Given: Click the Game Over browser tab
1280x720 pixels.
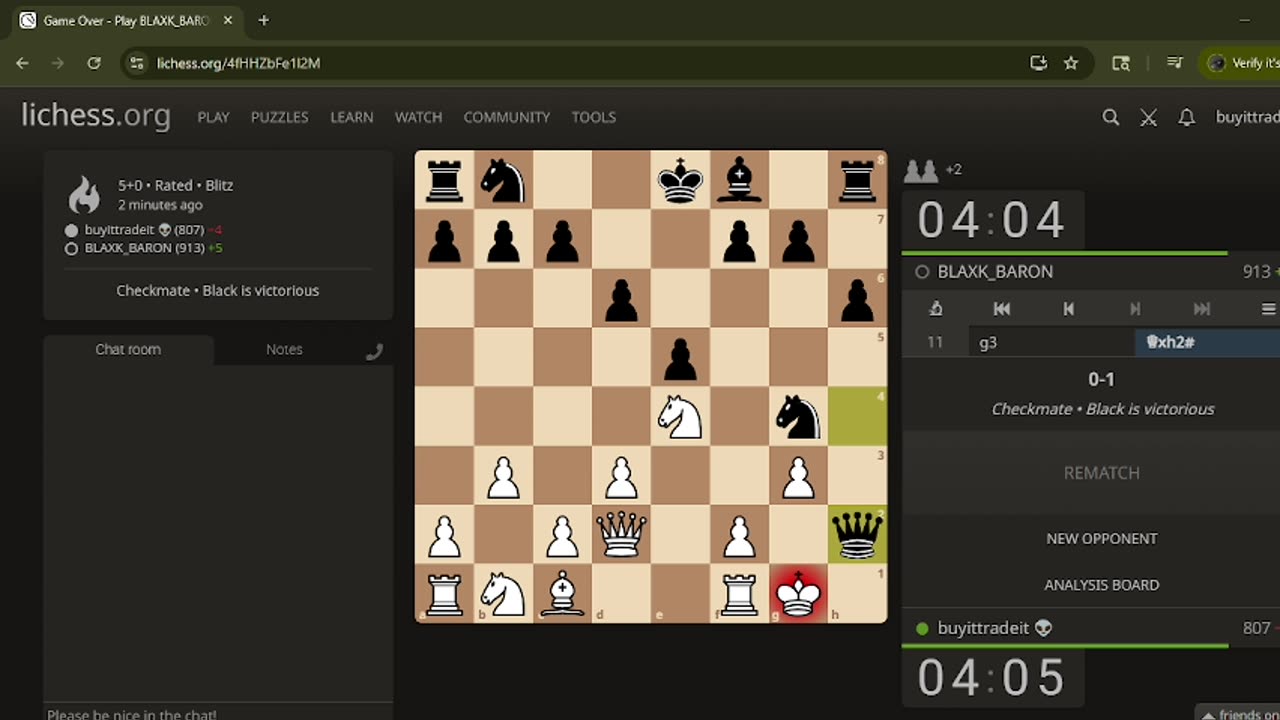Looking at the screenshot, I should (125, 20).
